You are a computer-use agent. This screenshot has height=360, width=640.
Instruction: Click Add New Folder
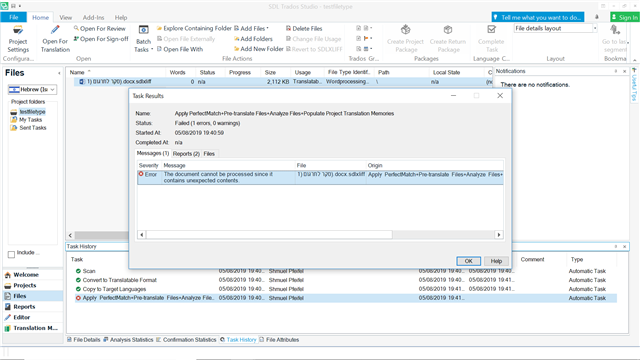click(x=258, y=49)
